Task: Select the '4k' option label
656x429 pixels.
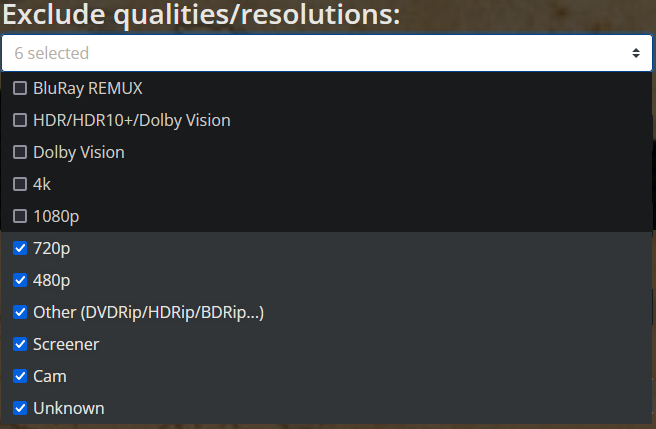Action: (x=42, y=184)
